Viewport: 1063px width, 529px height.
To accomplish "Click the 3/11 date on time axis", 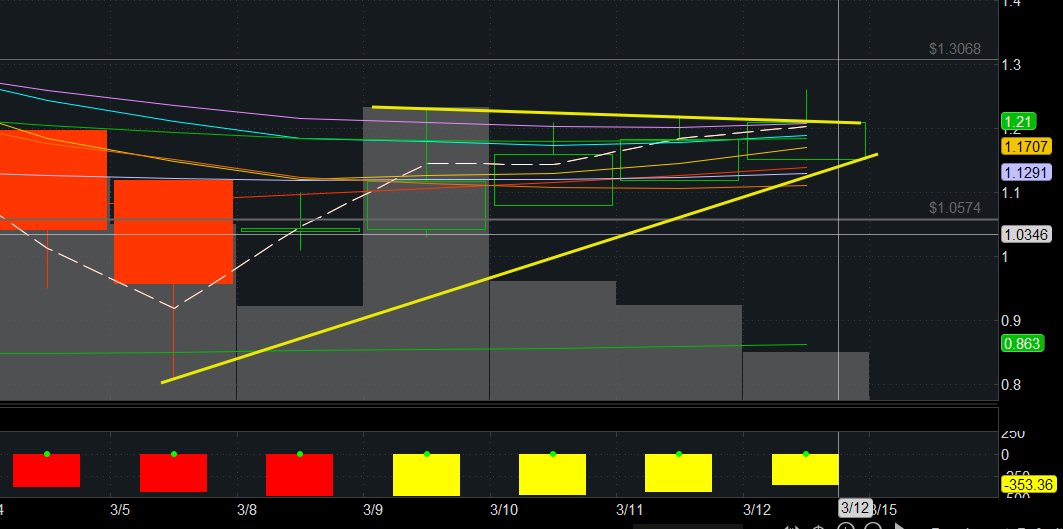I will (x=630, y=509).
